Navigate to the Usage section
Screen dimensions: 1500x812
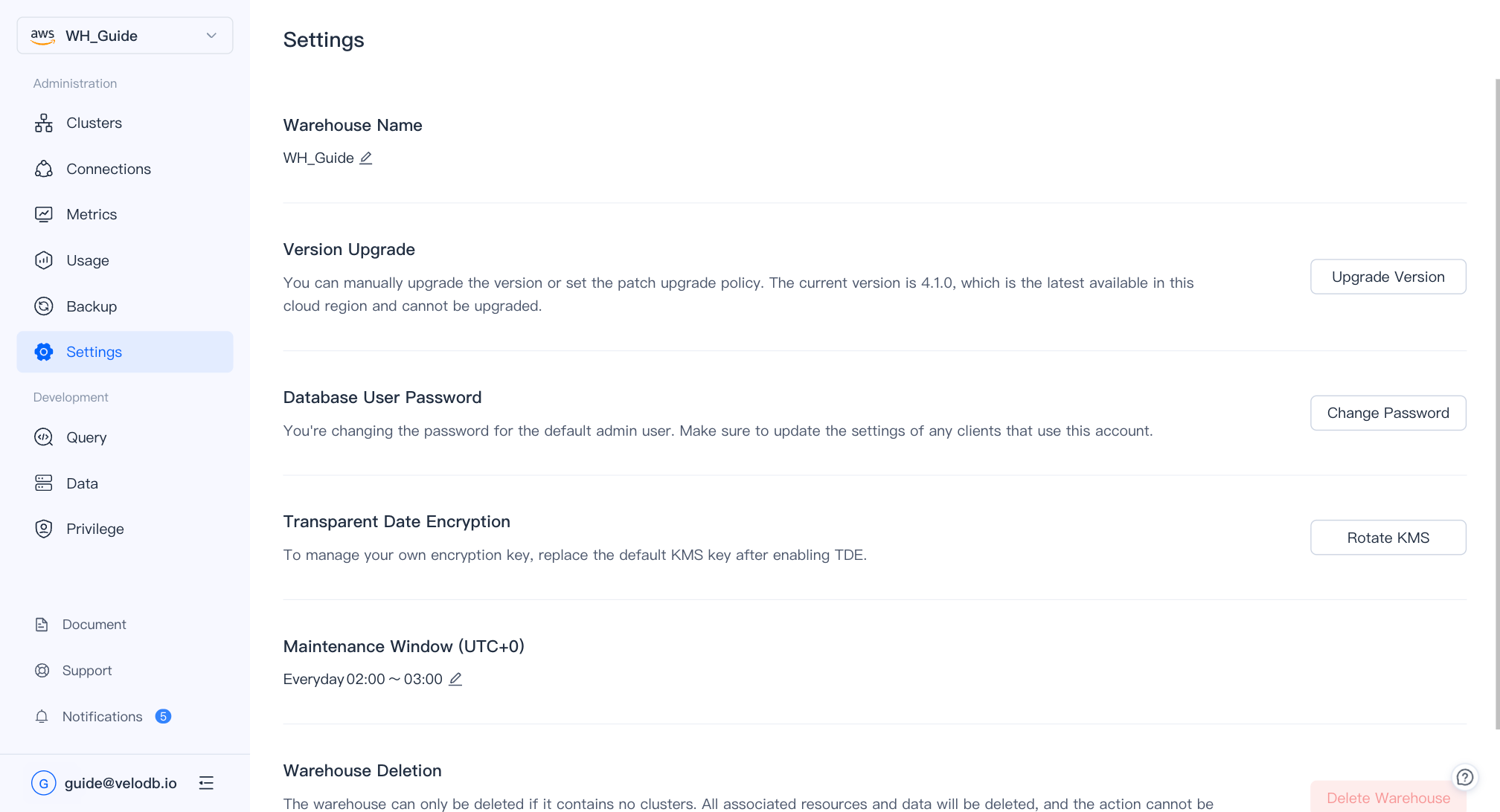pos(88,260)
